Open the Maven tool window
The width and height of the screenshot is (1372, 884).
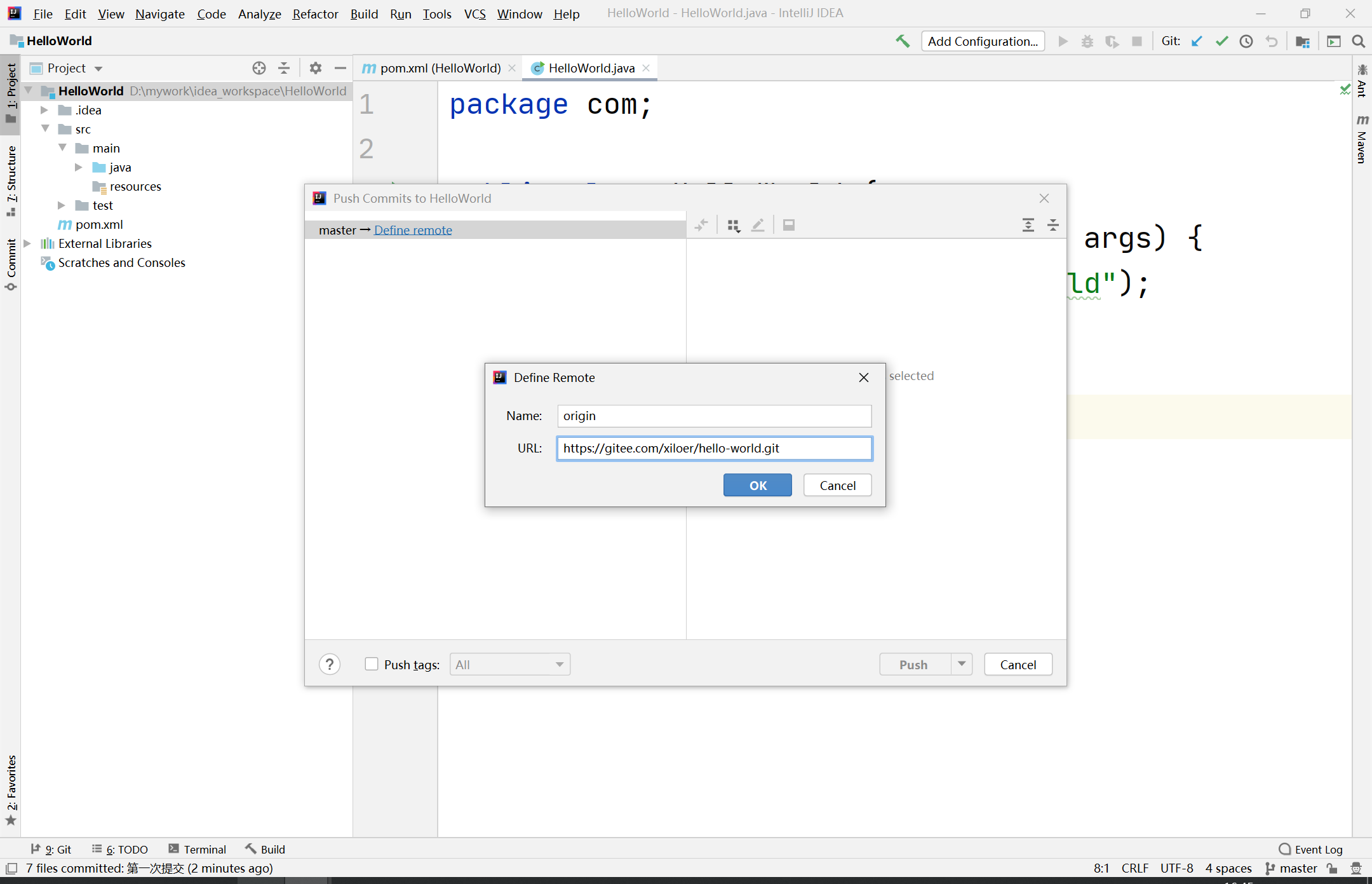pyautogui.click(x=1362, y=139)
